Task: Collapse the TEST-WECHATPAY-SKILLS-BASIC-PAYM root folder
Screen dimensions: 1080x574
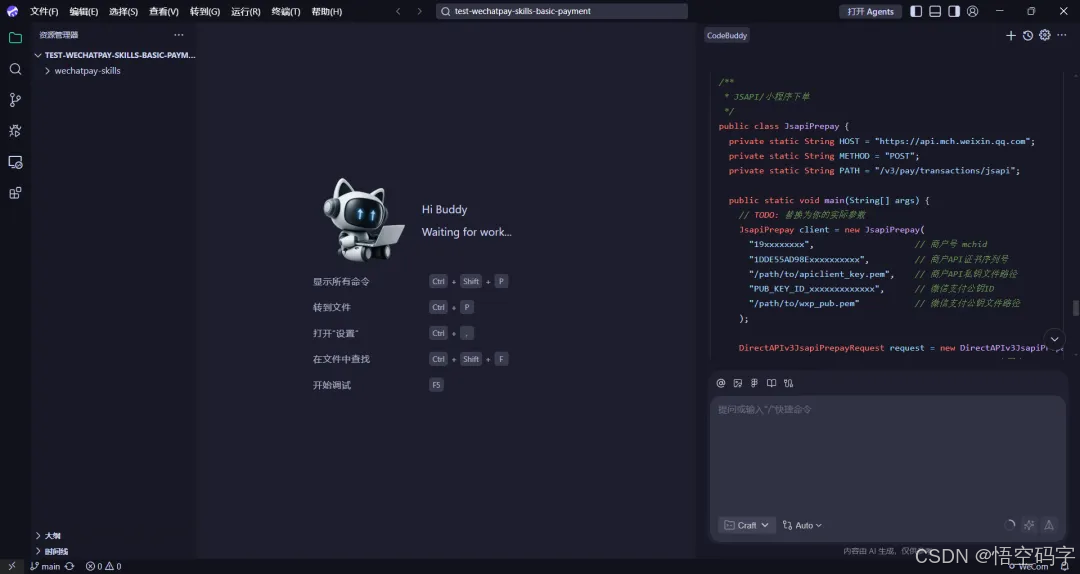Action: [x=114, y=55]
